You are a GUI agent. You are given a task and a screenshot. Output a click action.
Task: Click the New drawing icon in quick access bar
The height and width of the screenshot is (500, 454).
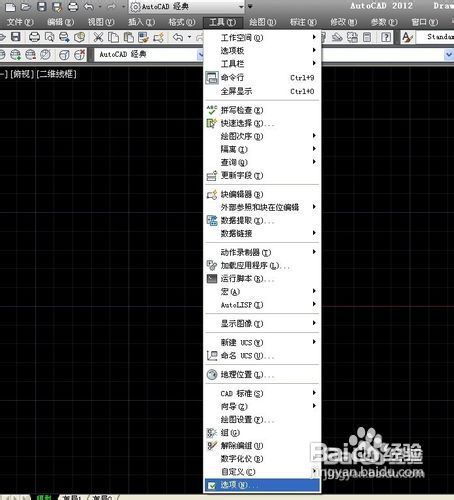coord(10,7)
